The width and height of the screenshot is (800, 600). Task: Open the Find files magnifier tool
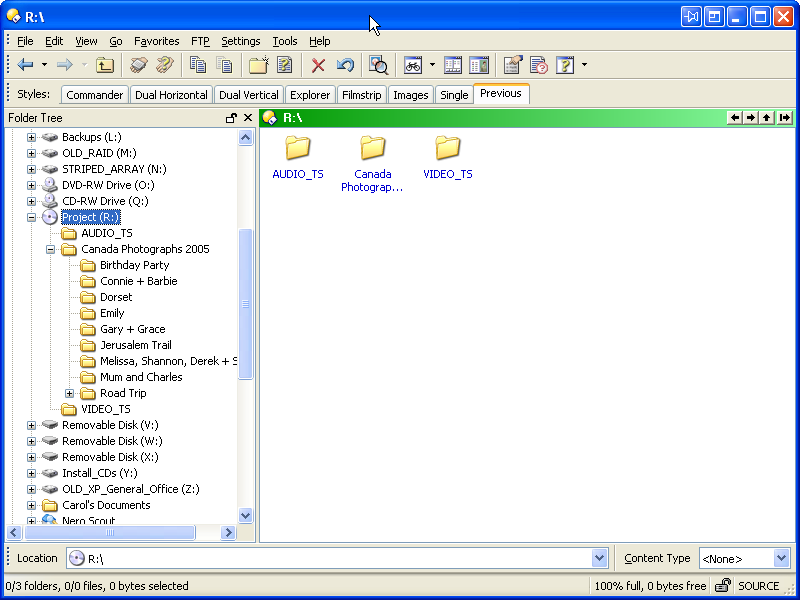point(378,65)
